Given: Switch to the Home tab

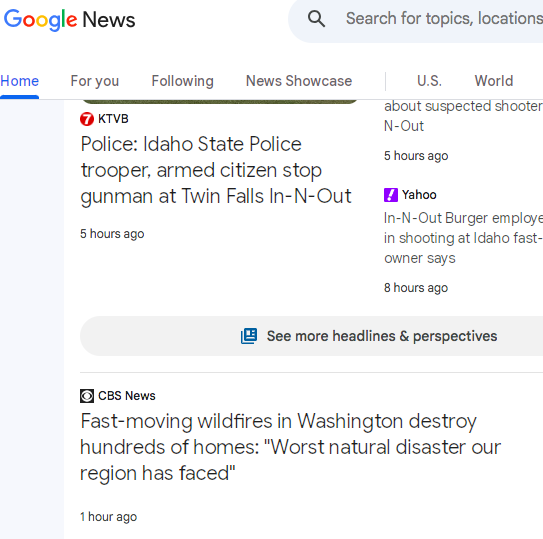Looking at the screenshot, I should (x=19, y=81).
